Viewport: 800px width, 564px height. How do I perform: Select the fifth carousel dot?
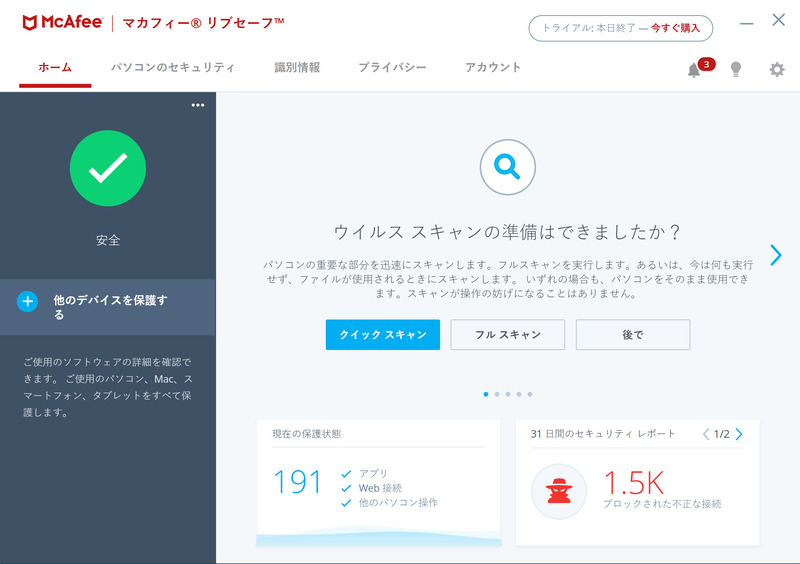(530, 394)
